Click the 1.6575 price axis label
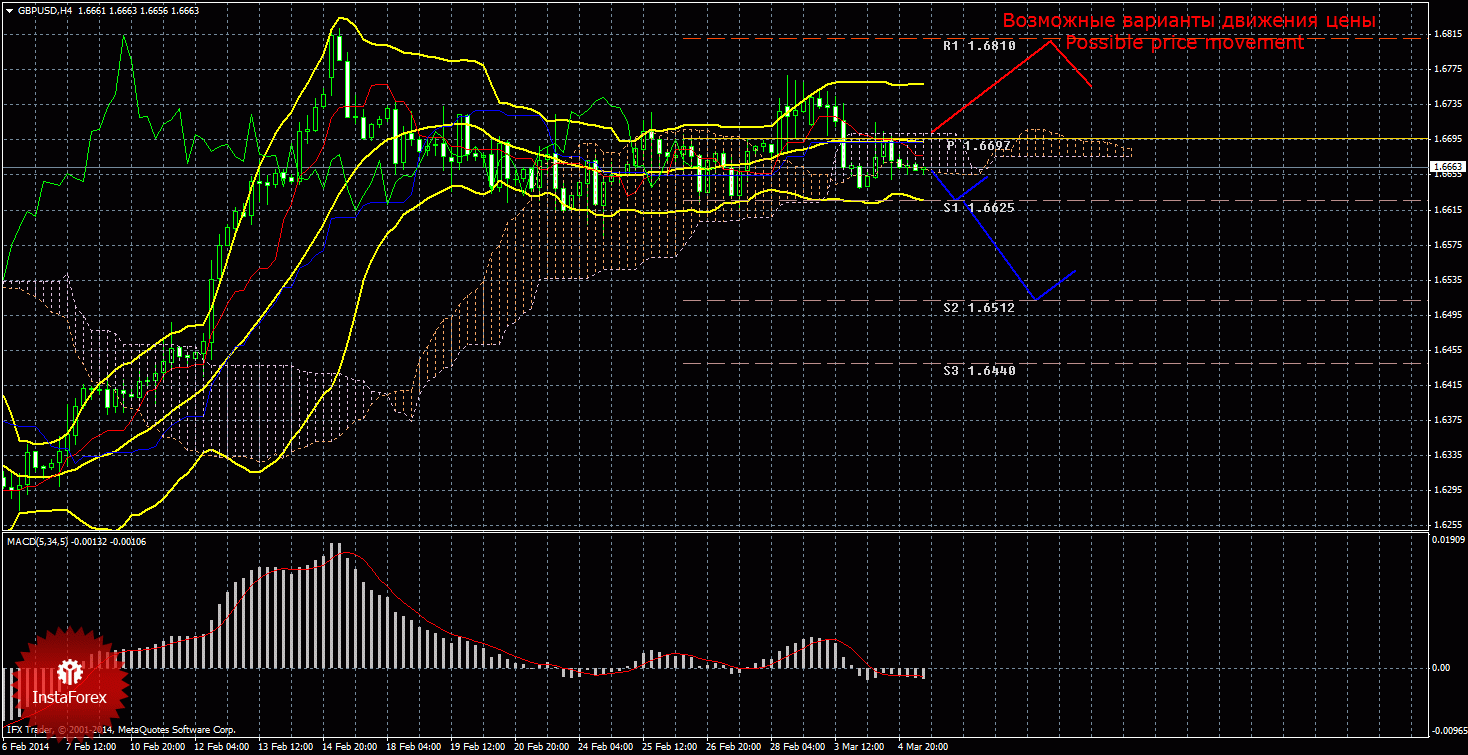1468x755 pixels. (1447, 244)
